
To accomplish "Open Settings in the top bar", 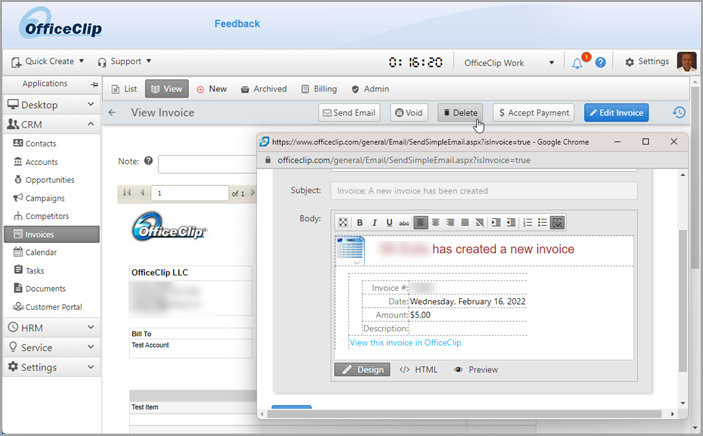I will coord(647,61).
